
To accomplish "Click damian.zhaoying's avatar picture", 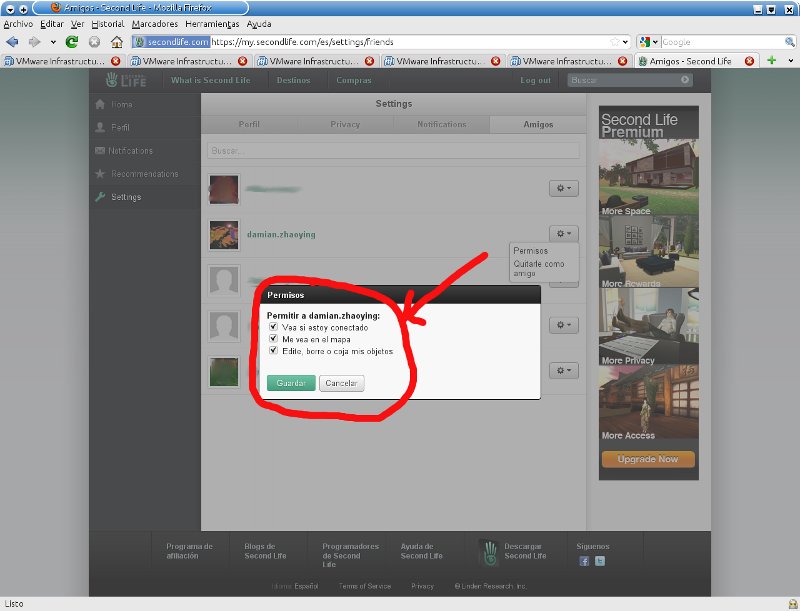I will 224,235.
